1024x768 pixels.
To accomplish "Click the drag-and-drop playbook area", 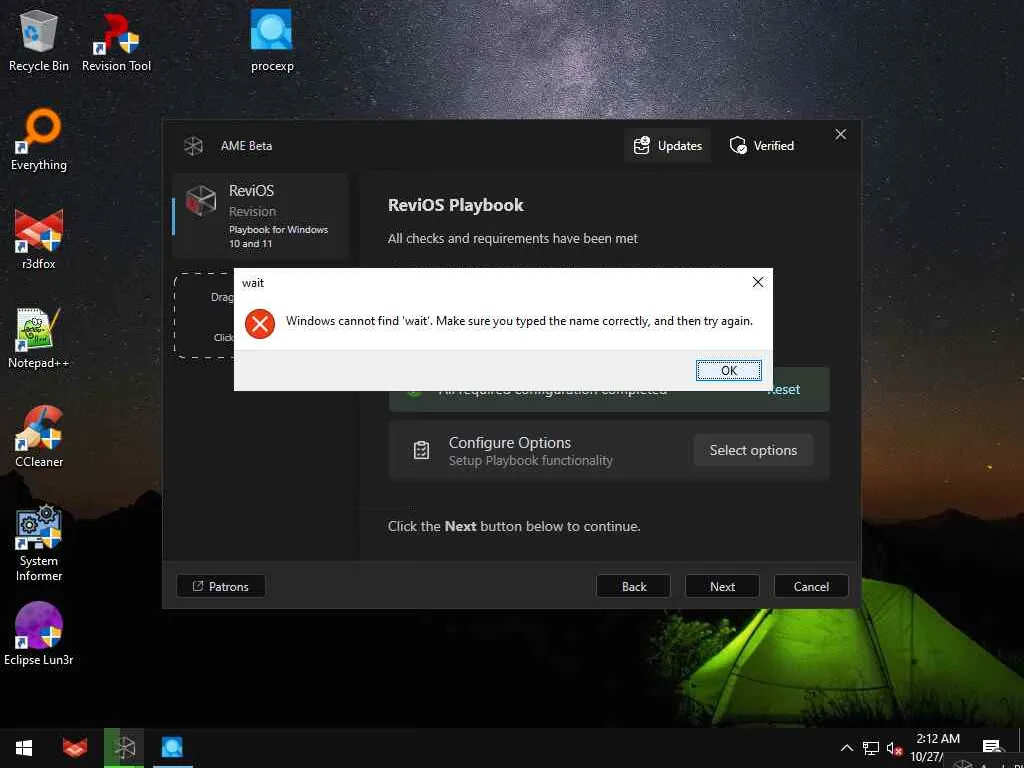I will tap(204, 316).
